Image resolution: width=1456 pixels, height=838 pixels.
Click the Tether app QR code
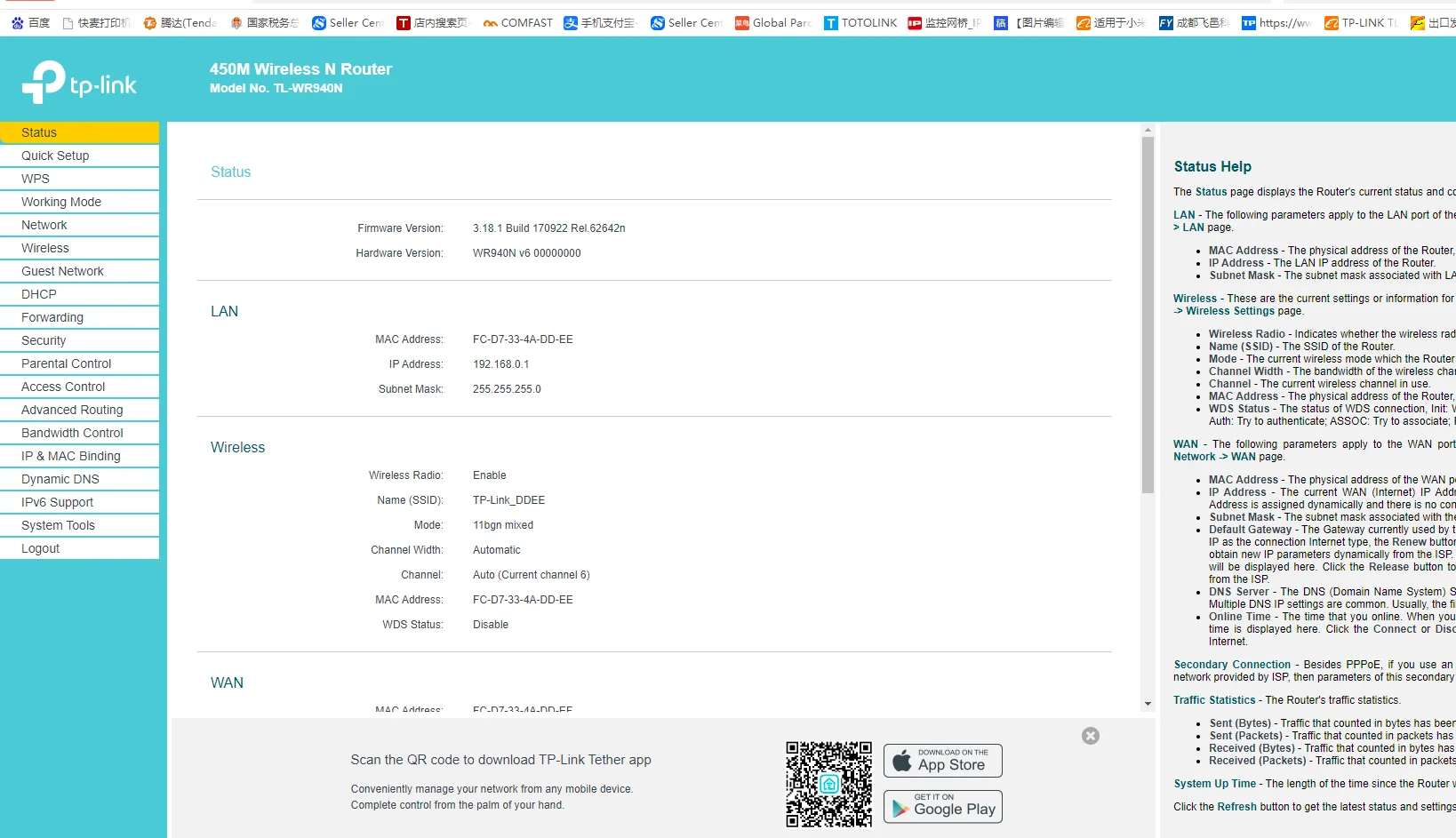click(x=828, y=784)
